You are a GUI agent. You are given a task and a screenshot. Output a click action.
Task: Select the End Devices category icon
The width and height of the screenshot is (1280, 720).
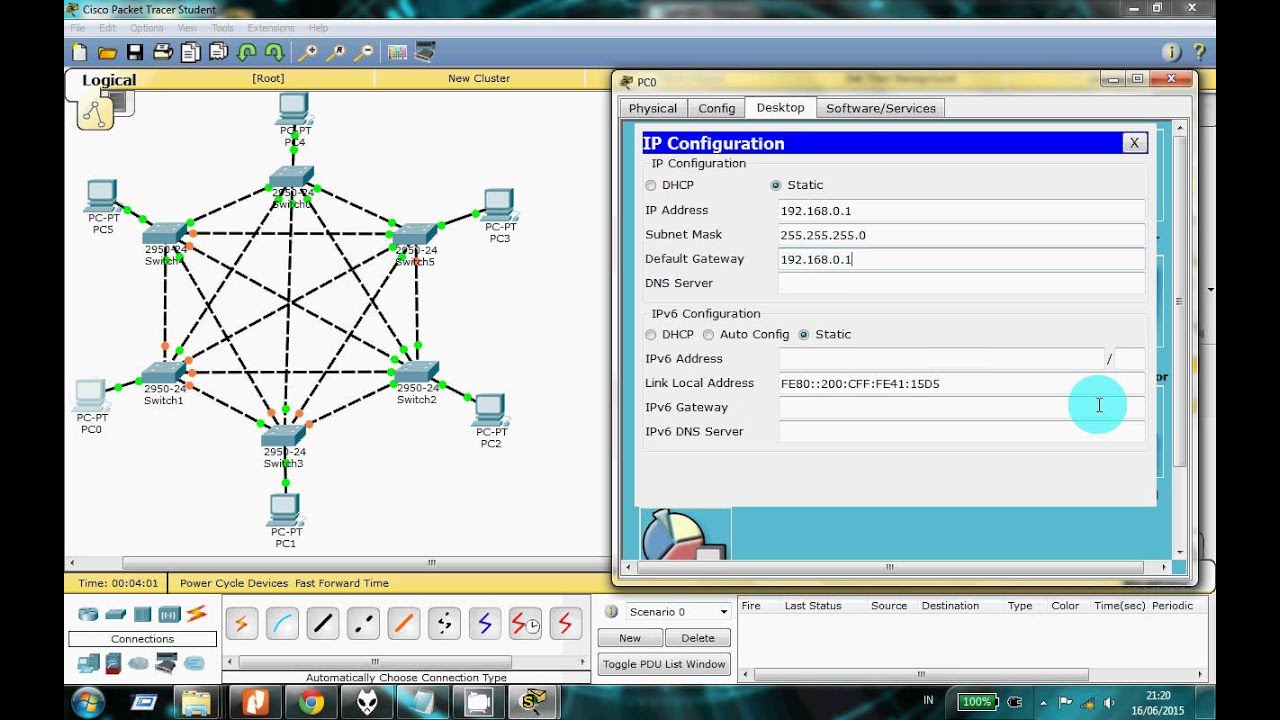coord(88,663)
